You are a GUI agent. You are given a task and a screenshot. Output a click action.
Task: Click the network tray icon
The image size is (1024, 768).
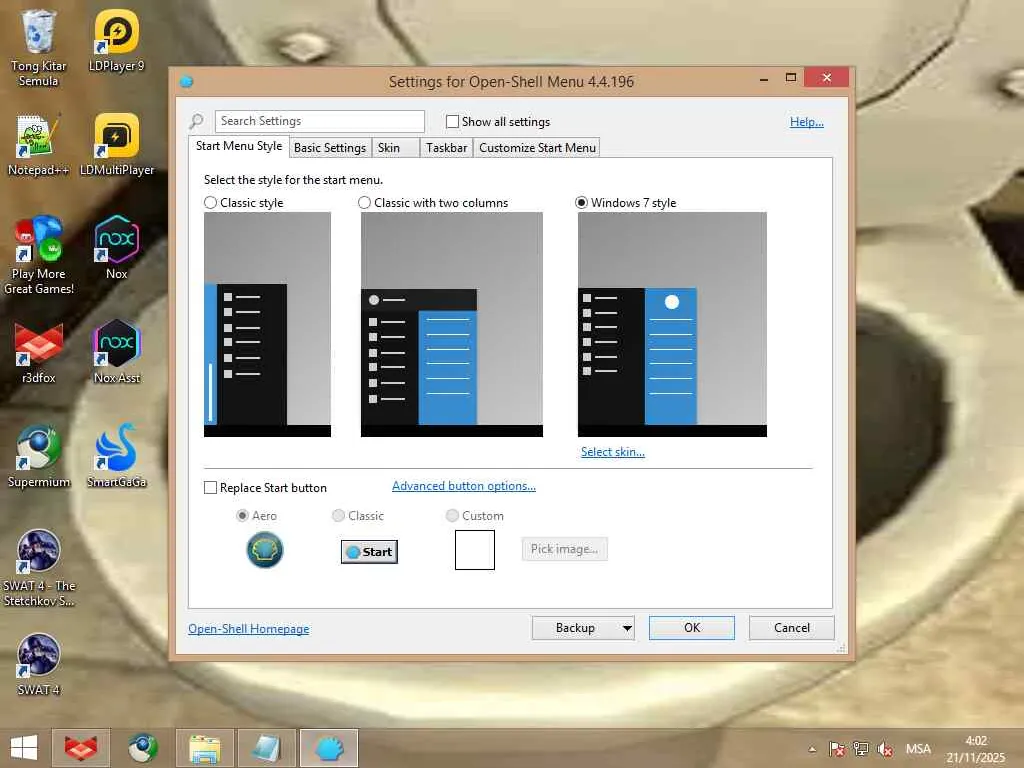click(x=861, y=749)
